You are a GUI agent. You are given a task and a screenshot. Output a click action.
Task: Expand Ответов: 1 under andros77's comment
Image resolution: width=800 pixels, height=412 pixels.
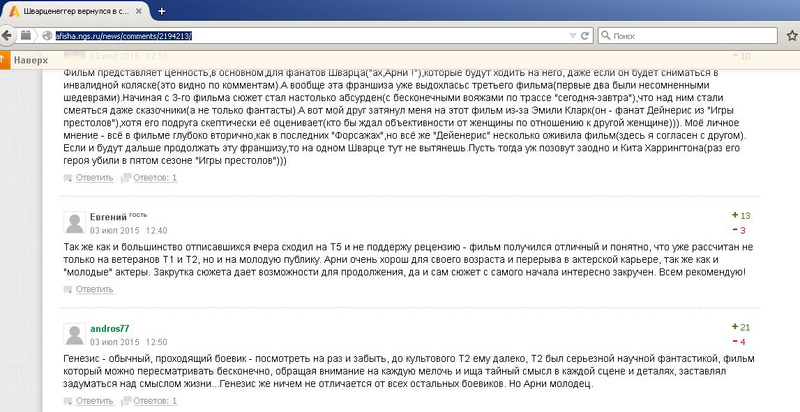(155, 401)
